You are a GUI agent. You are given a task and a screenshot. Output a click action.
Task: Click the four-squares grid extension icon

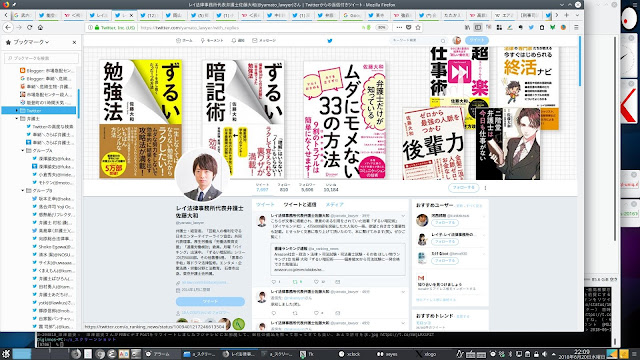click(499, 27)
